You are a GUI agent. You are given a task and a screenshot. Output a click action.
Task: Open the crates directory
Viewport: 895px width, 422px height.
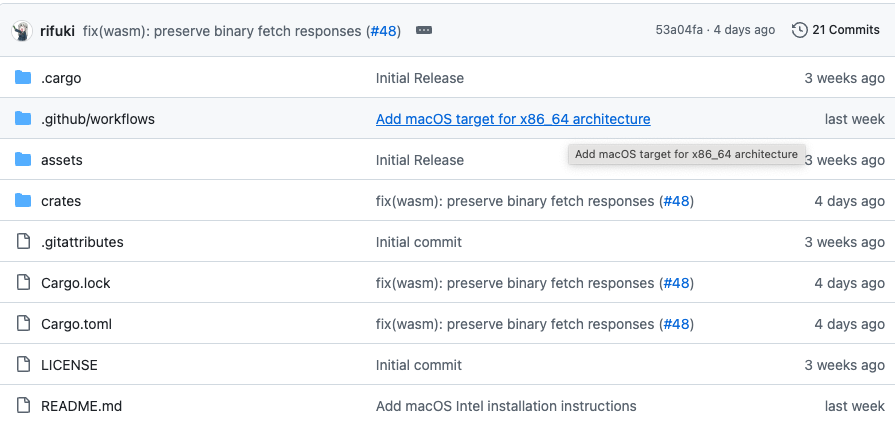pos(61,202)
